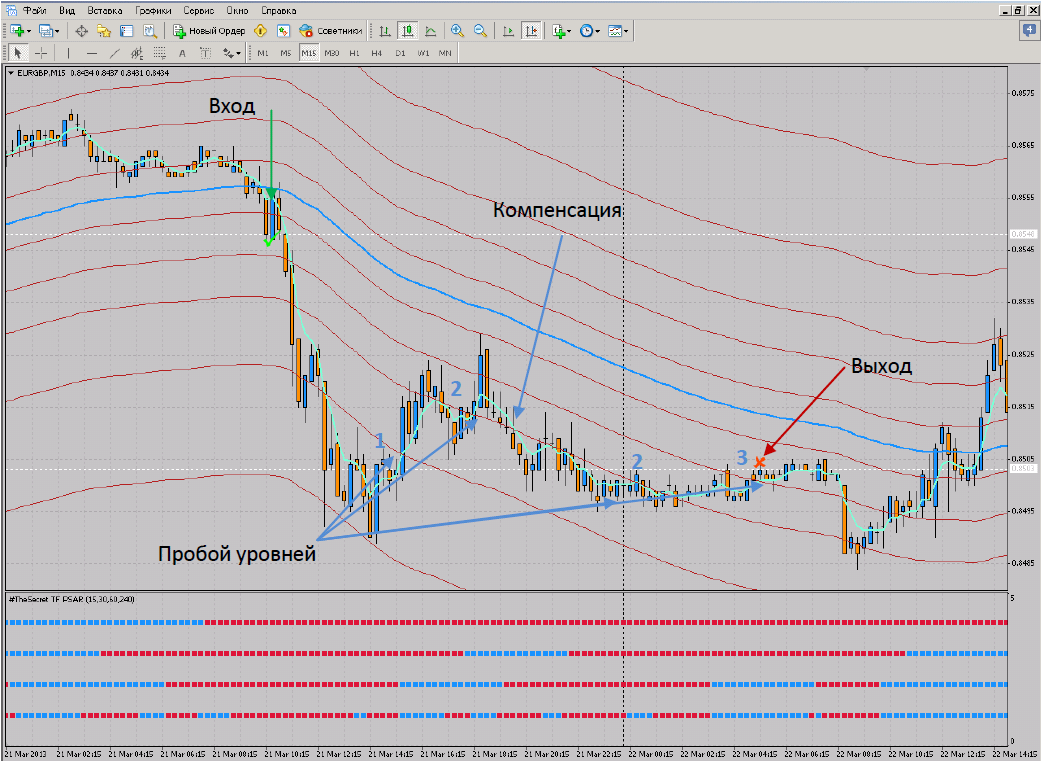The width and height of the screenshot is (1041, 761).
Task: Click the 22 Mar 04:15 time label
Action: click(755, 754)
